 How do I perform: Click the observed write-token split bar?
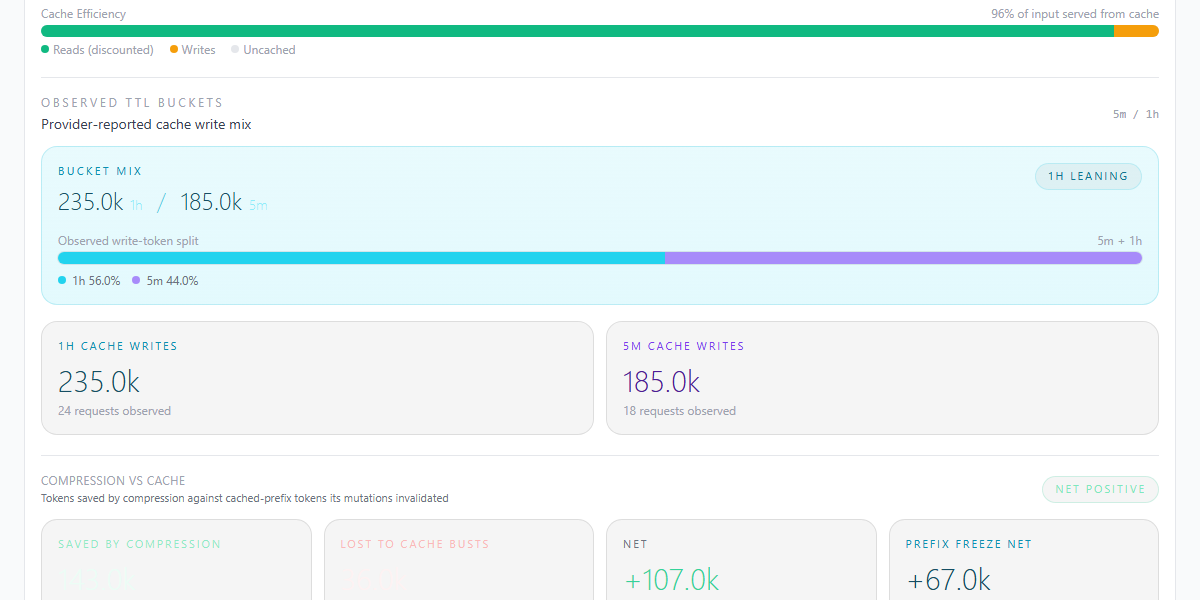(x=600, y=258)
